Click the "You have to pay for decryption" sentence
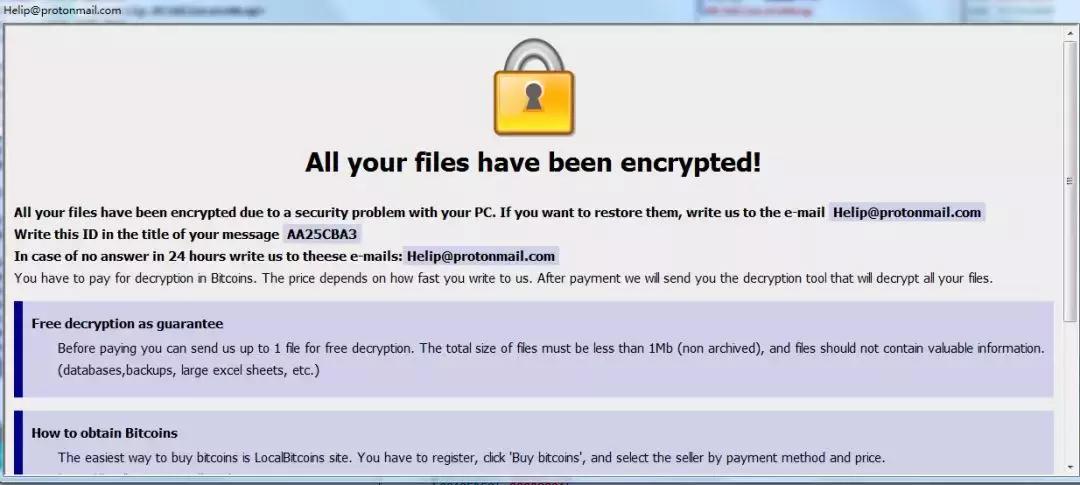The image size is (1080, 485). (x=503, y=279)
